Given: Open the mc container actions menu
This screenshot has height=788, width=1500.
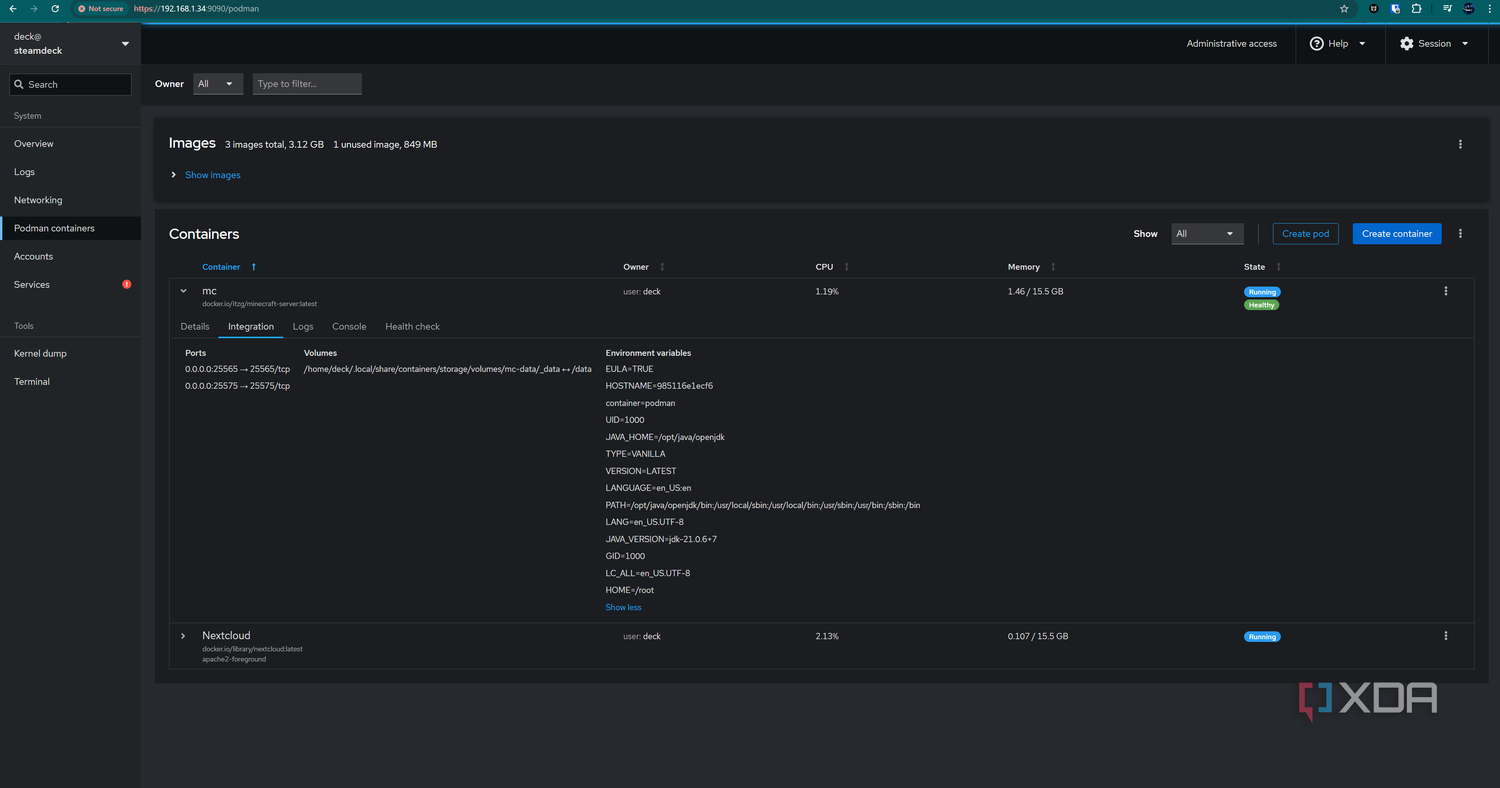Looking at the screenshot, I should pos(1446,291).
